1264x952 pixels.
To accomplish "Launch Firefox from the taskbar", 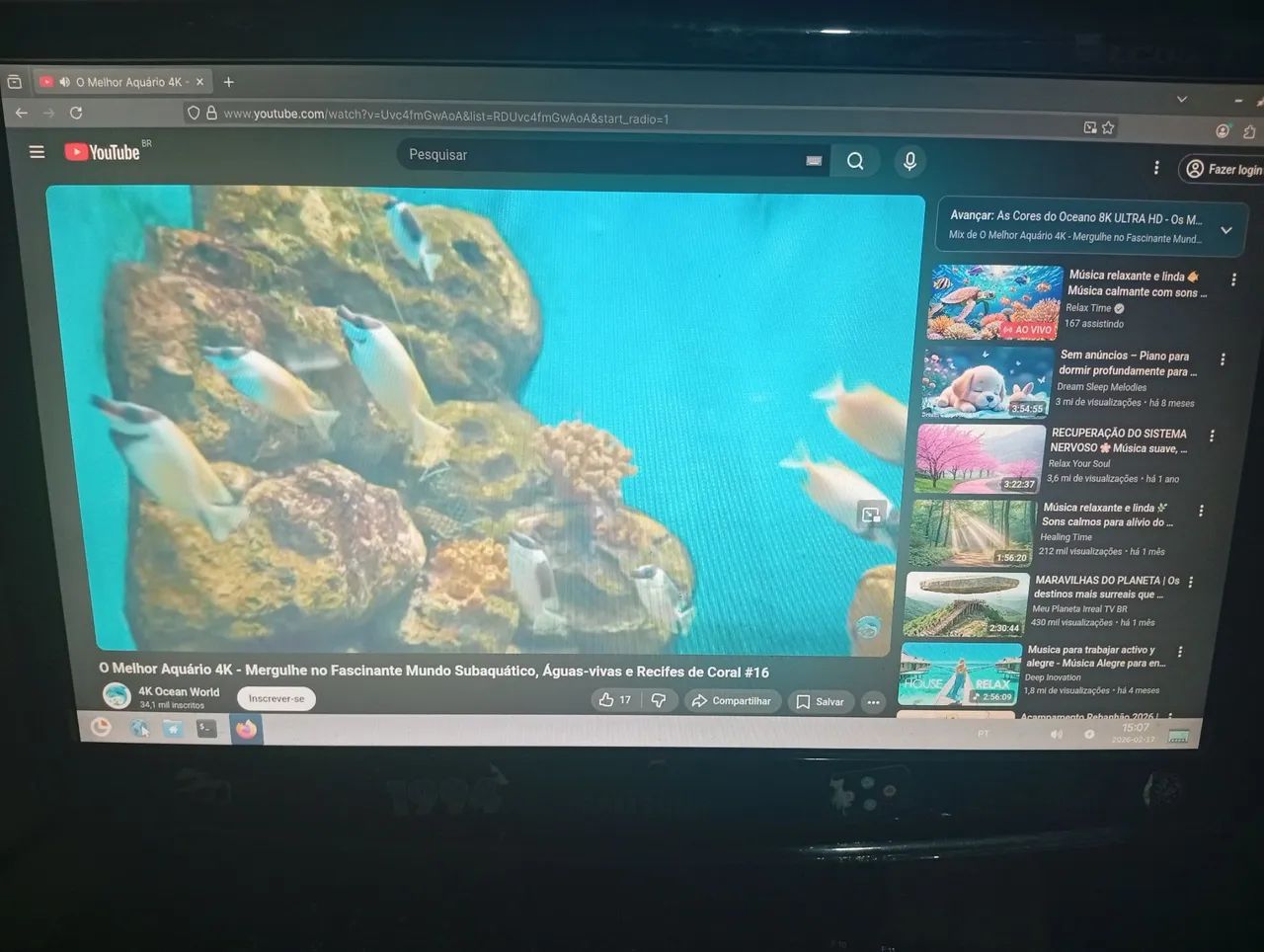I will click(246, 729).
